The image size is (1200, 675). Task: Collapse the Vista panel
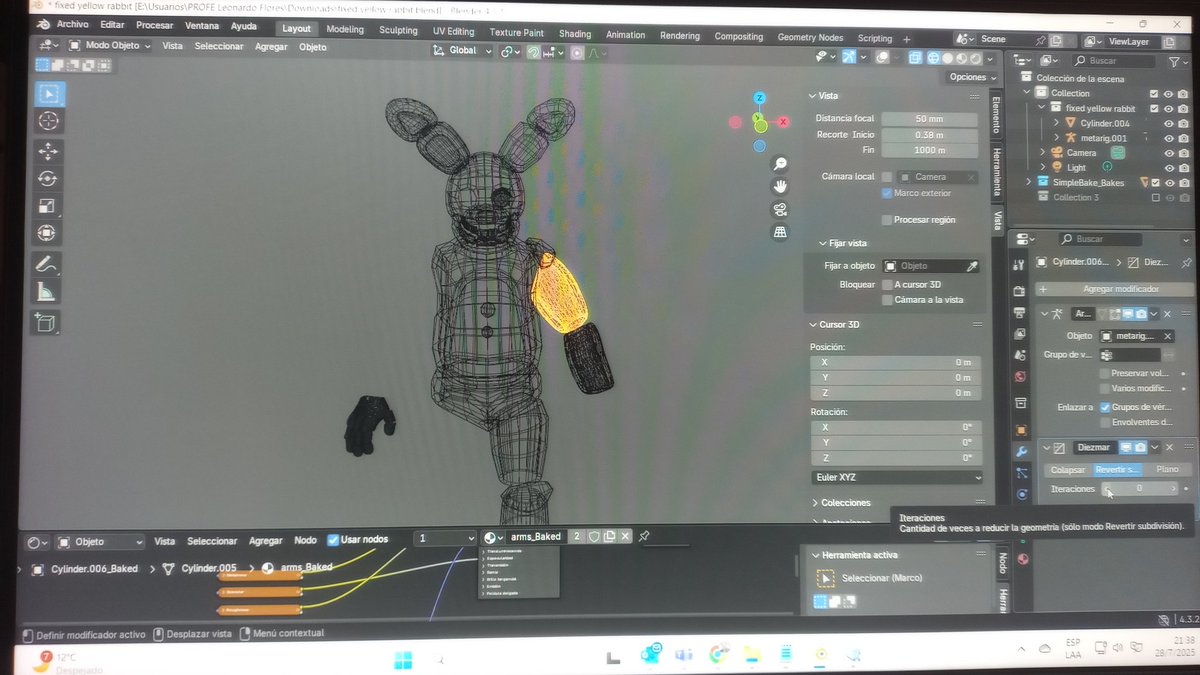click(812, 96)
